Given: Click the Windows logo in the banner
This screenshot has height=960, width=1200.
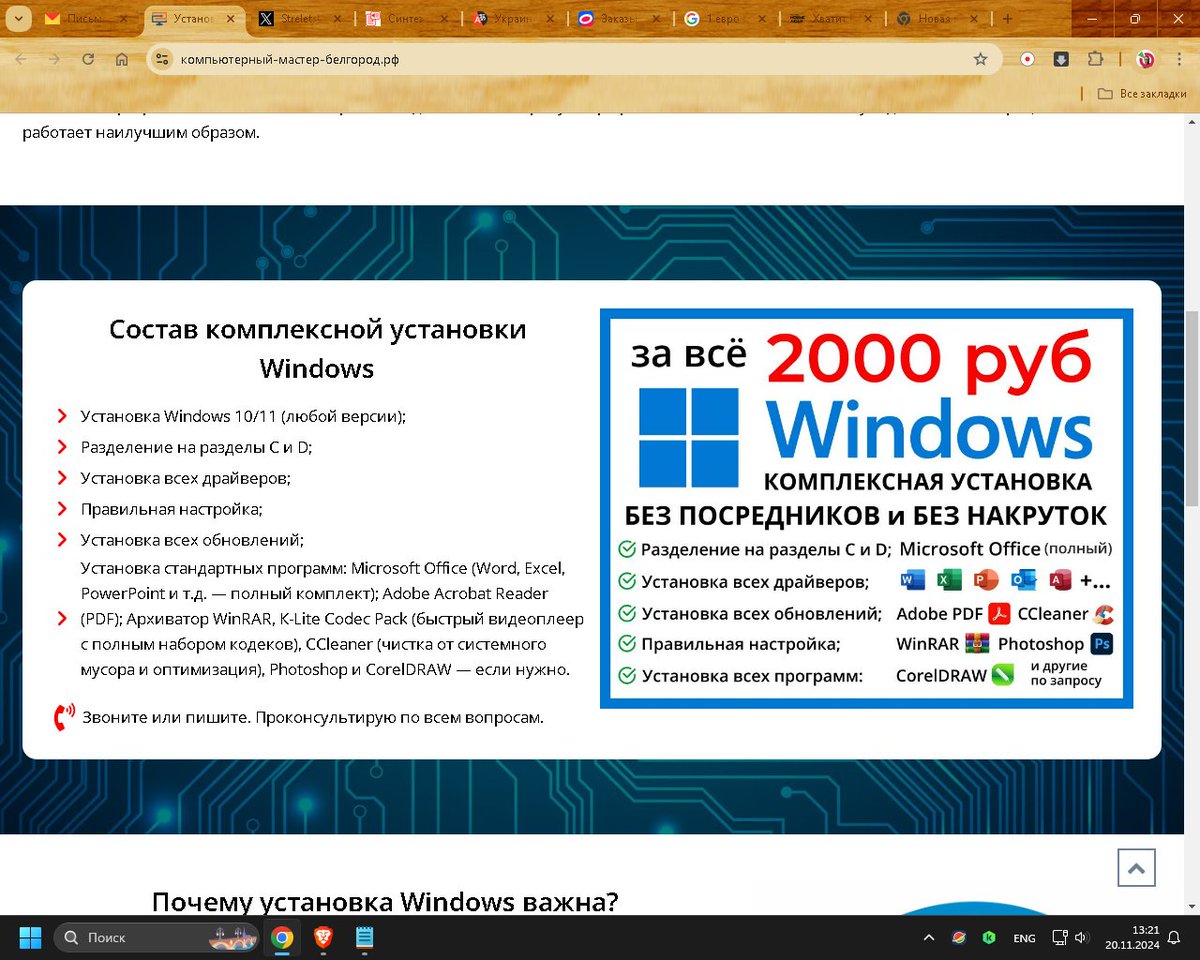Looking at the screenshot, I should point(689,437).
